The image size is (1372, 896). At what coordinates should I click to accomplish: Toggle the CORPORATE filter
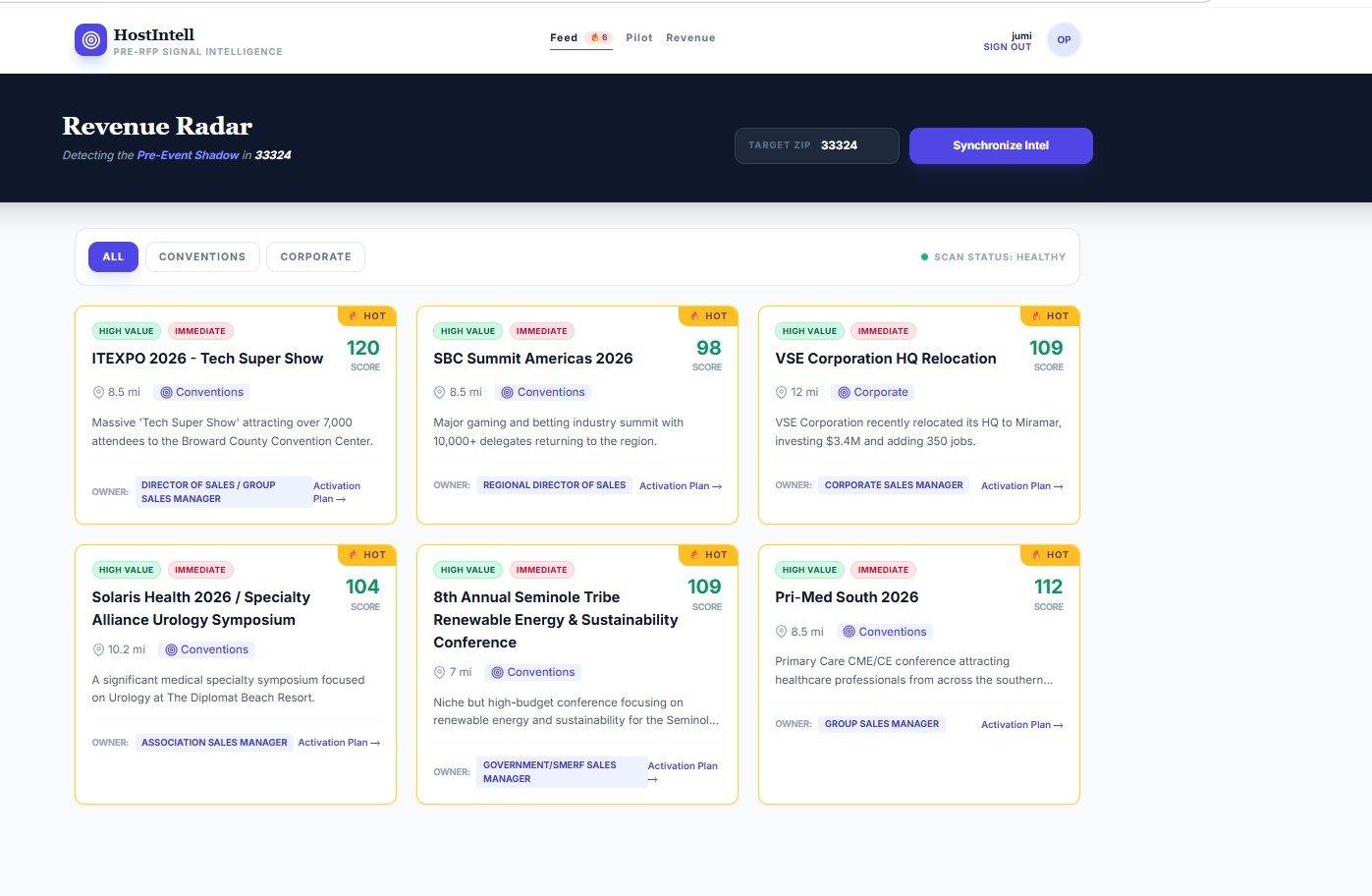click(x=315, y=256)
